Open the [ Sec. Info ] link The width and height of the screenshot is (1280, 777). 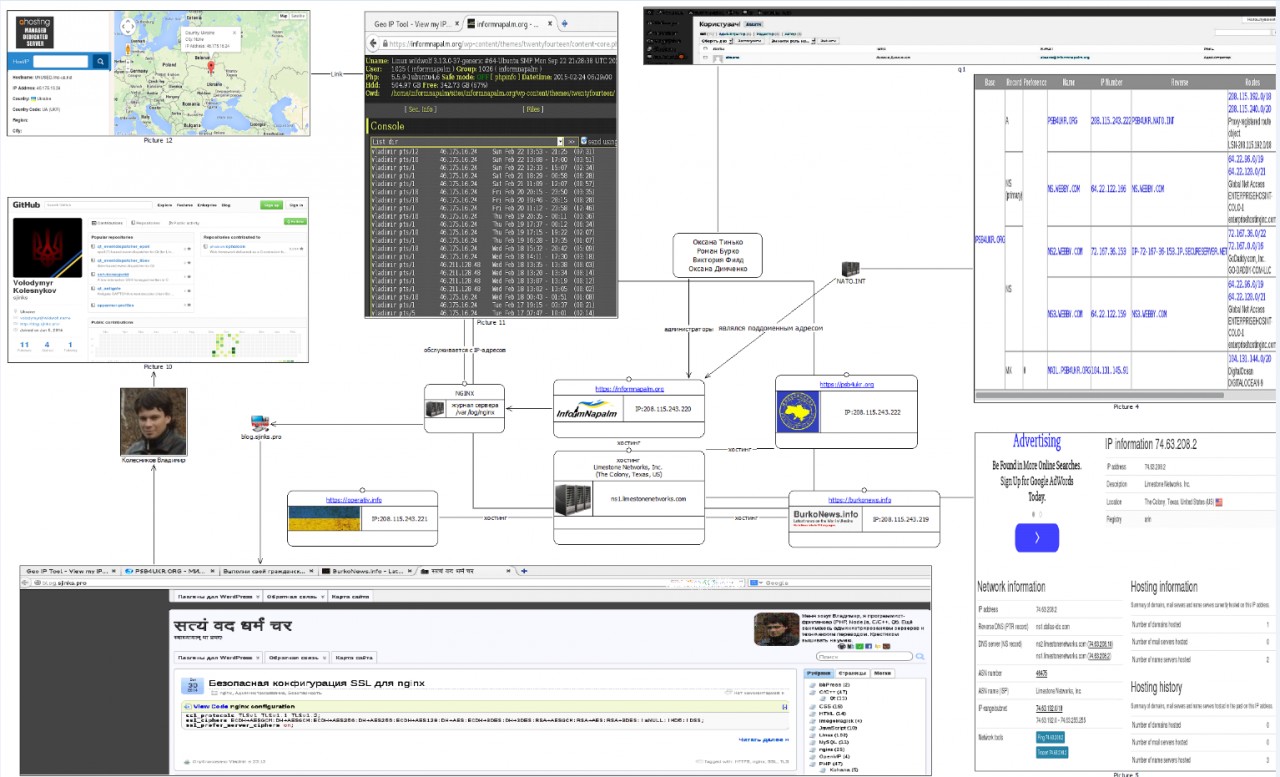point(419,108)
